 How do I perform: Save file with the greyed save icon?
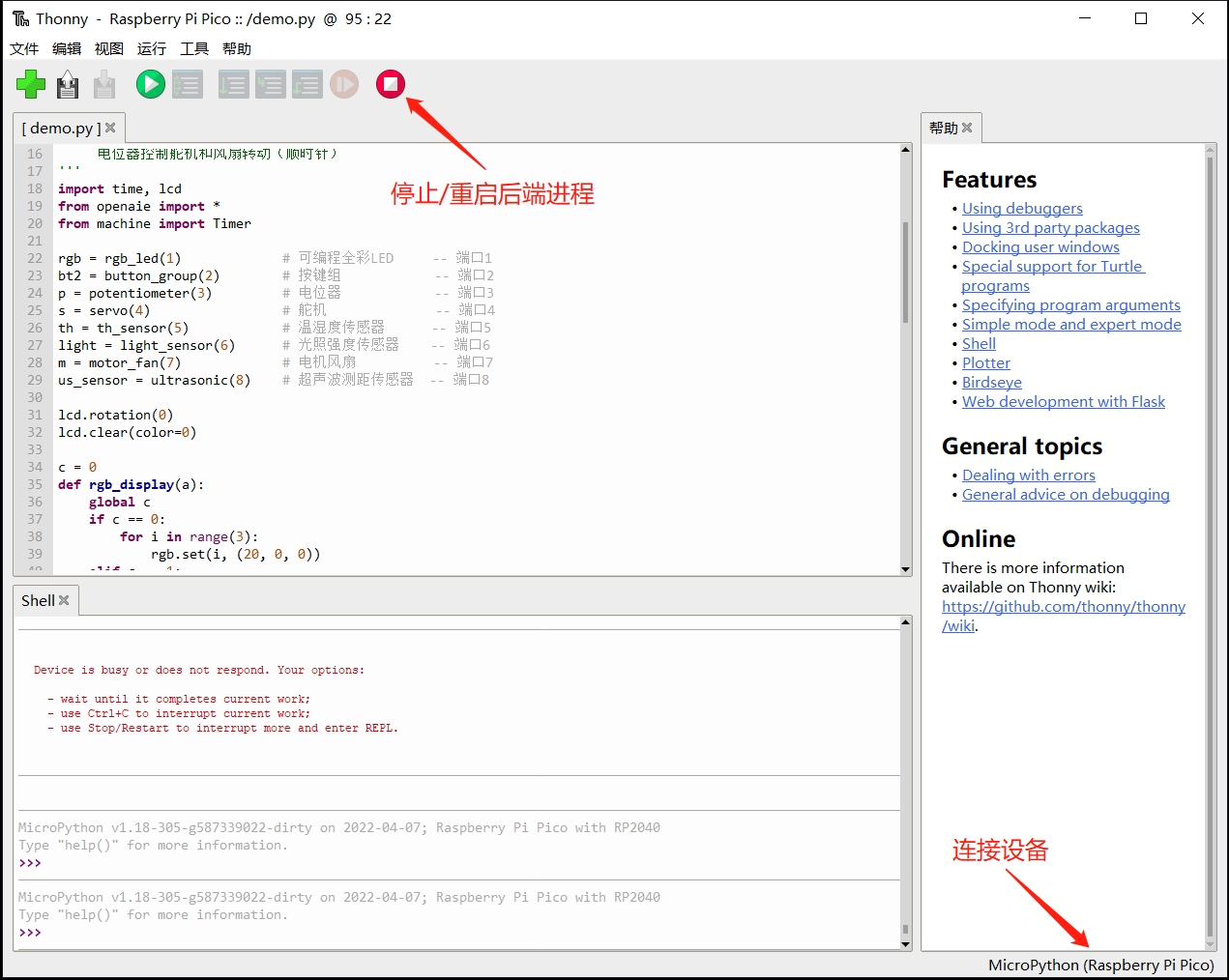(x=104, y=85)
